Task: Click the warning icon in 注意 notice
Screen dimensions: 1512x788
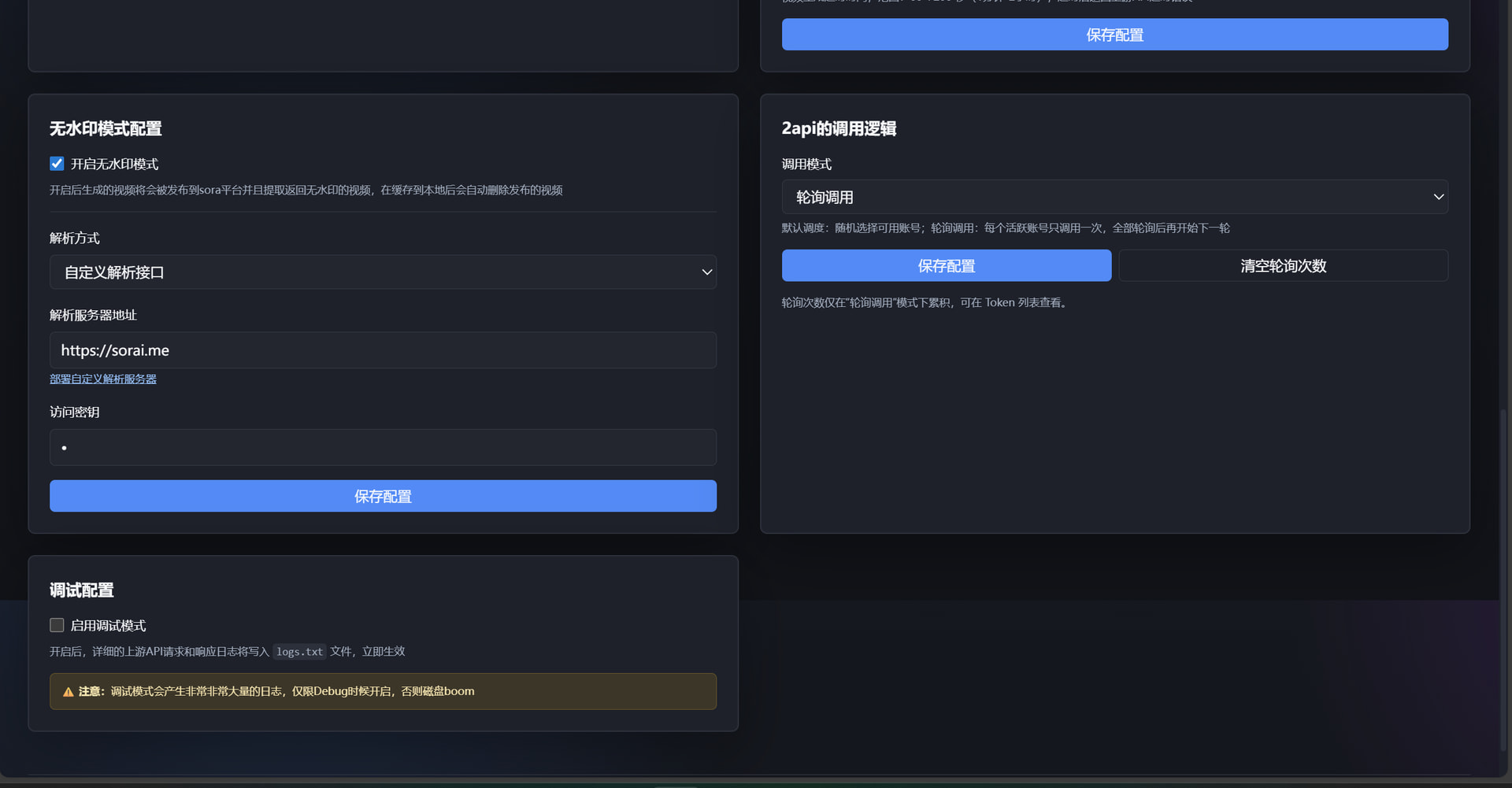Action: (x=69, y=692)
